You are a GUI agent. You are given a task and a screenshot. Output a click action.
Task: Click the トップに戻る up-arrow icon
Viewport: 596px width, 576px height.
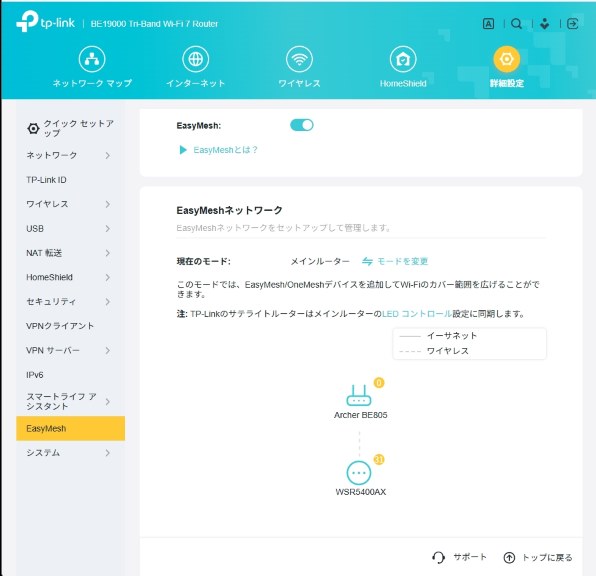pyautogui.click(x=509, y=557)
